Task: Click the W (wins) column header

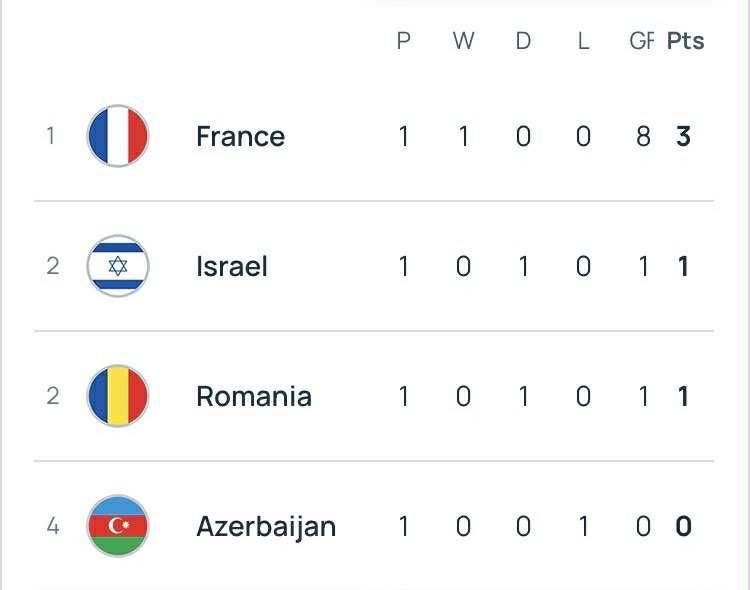Action: click(x=463, y=41)
